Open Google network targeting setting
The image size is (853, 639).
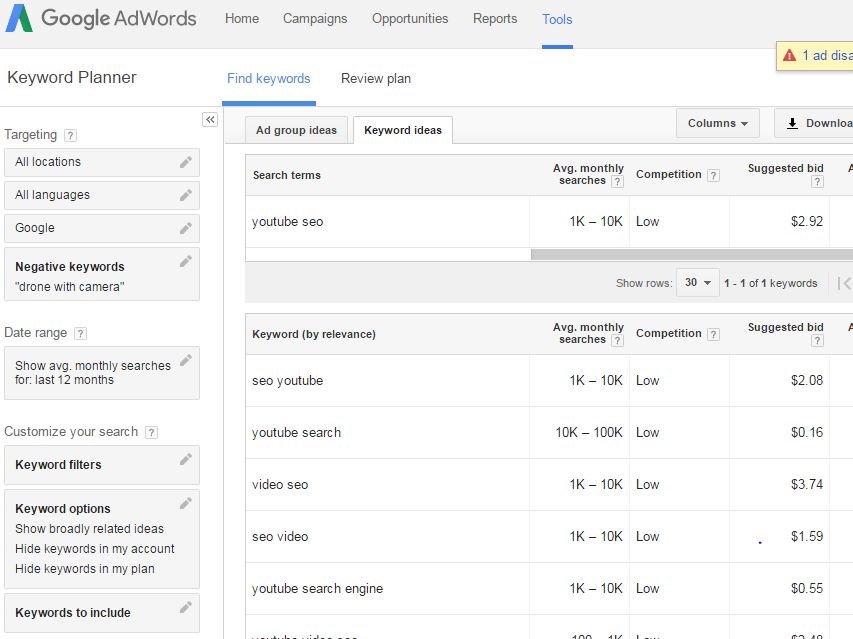(102, 228)
